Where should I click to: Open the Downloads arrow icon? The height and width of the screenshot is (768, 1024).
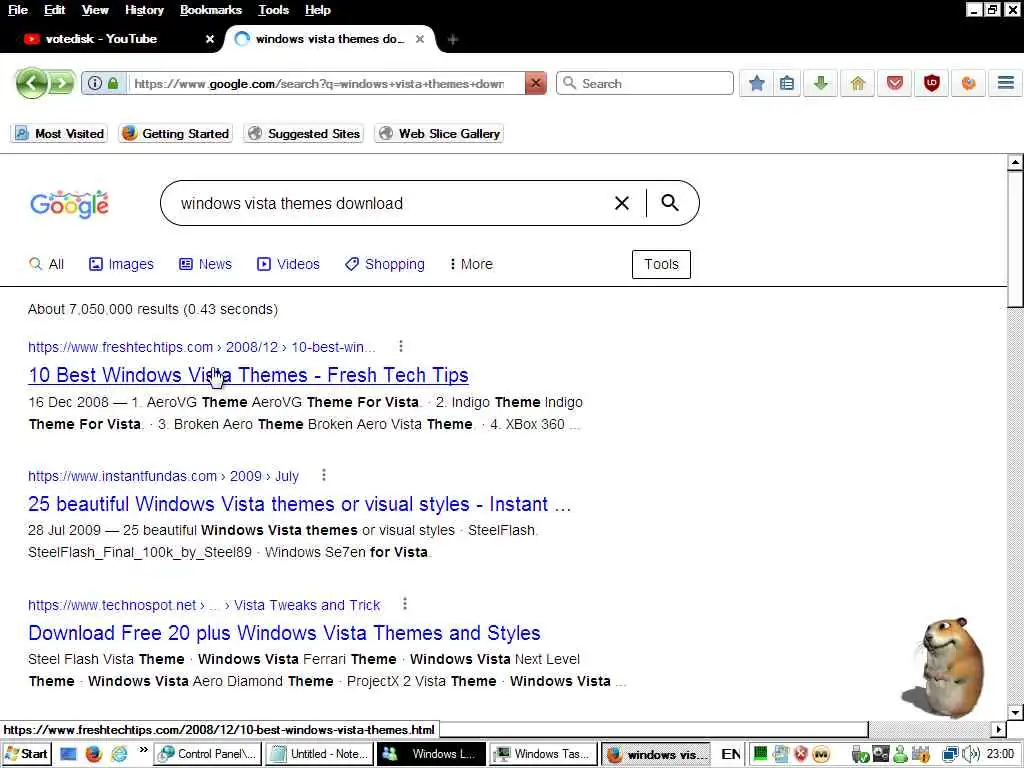click(x=821, y=84)
